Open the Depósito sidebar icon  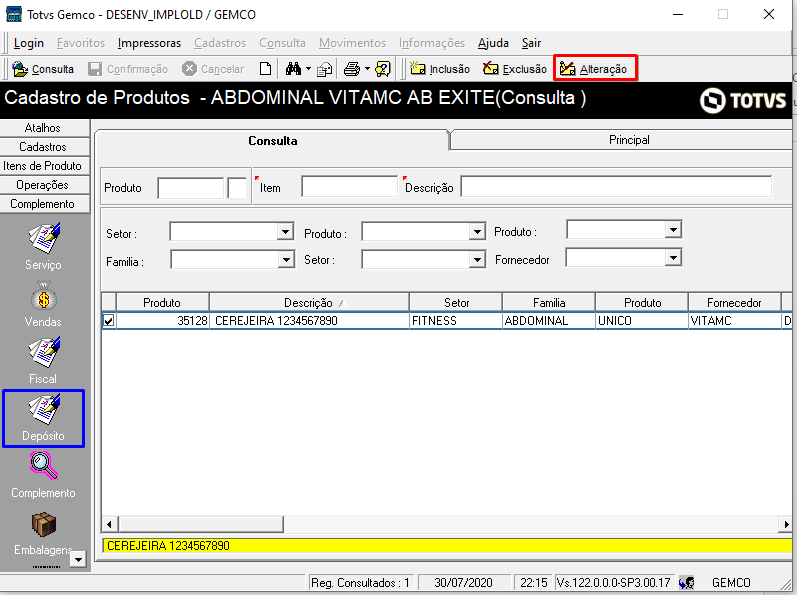click(43, 418)
